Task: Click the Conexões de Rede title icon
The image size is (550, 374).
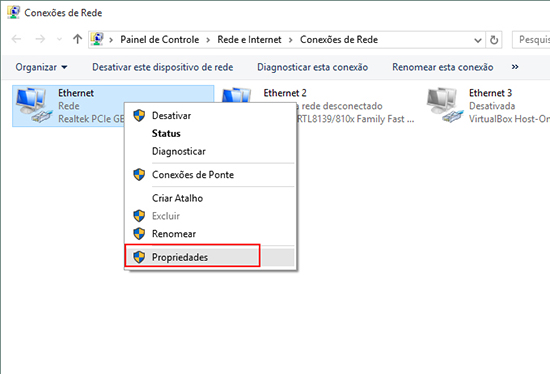Action: pyautogui.click(x=13, y=12)
